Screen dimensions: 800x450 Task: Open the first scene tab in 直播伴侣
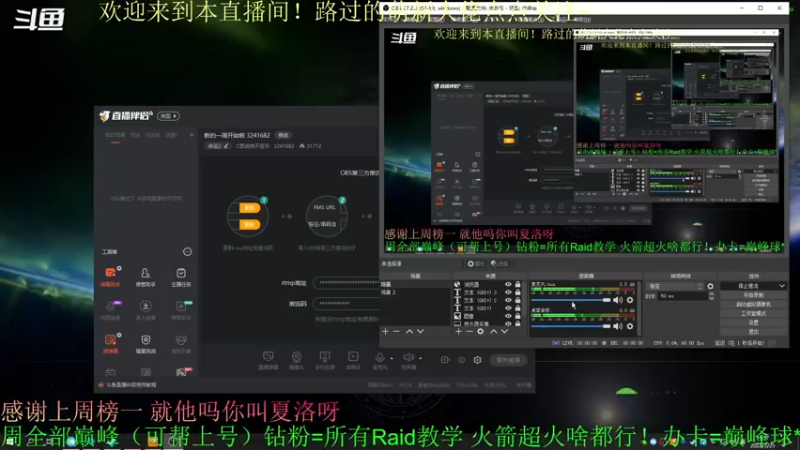115,135
